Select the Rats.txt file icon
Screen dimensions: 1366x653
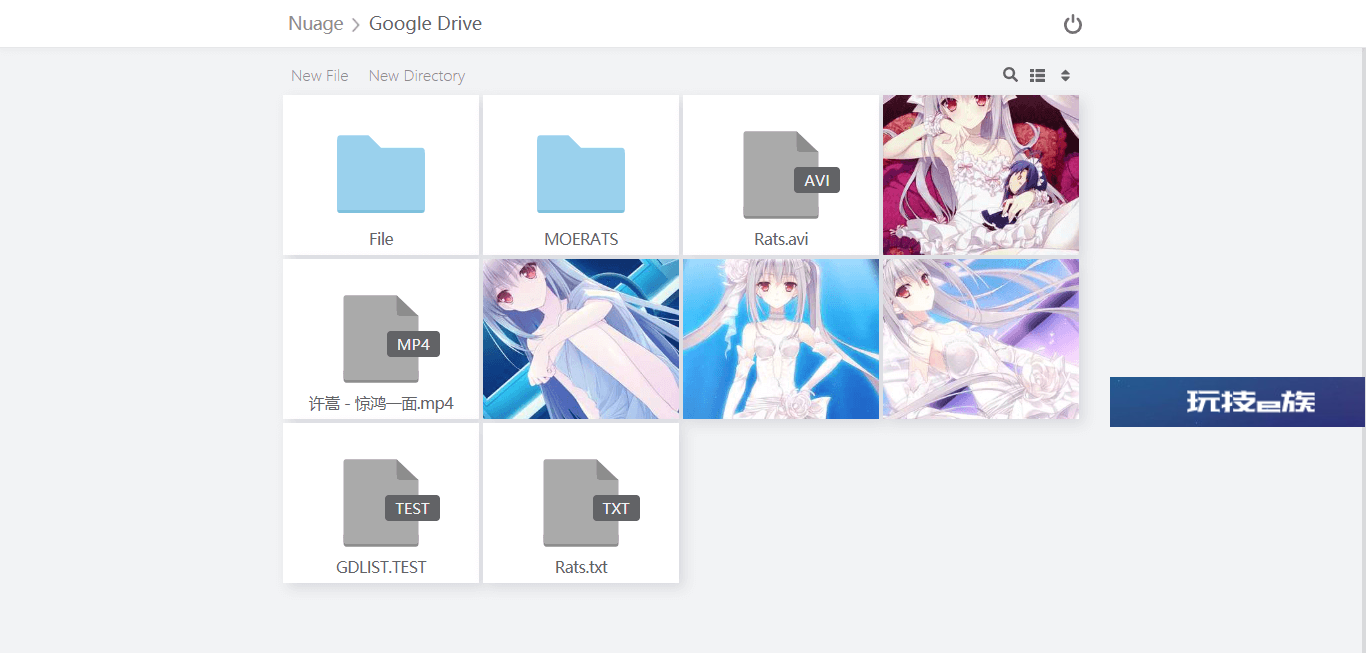581,503
